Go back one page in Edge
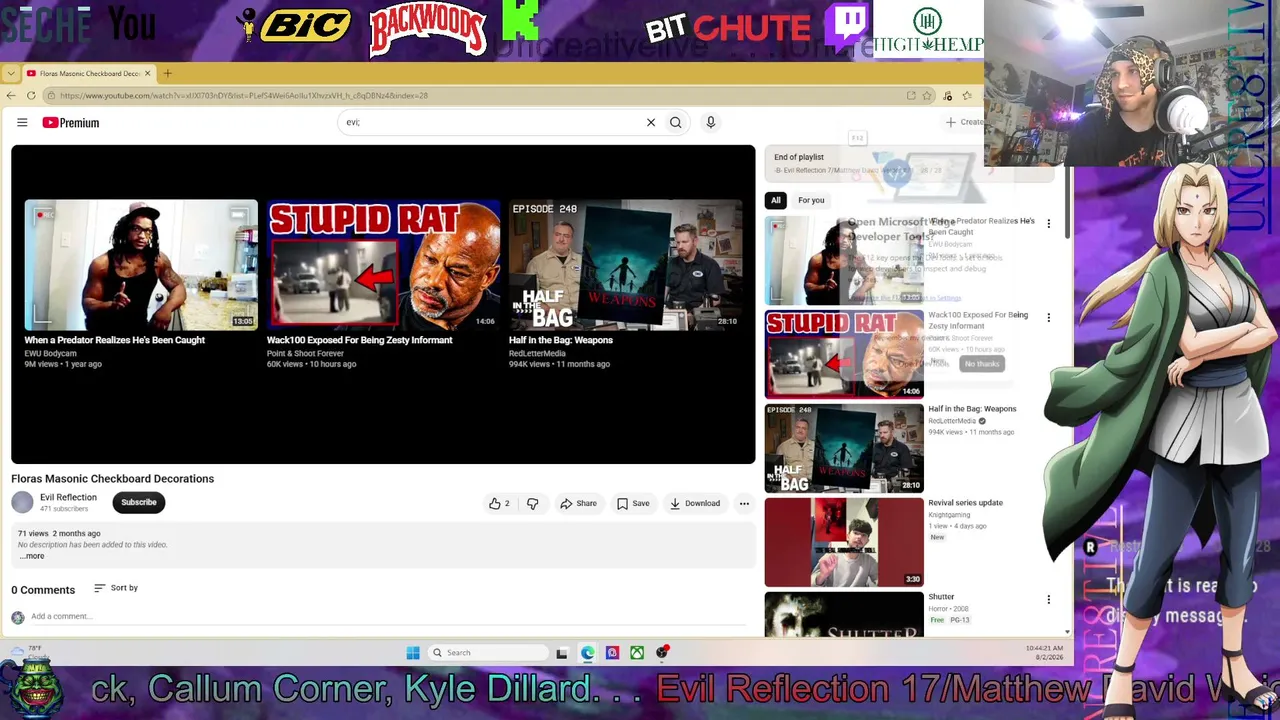Image resolution: width=1280 pixels, height=720 pixels. click(x=11, y=95)
